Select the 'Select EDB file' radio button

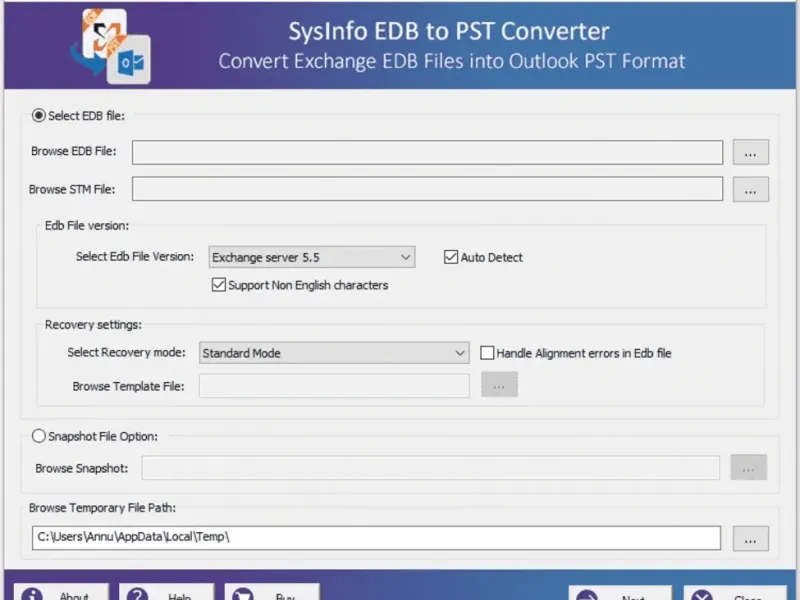coord(39,115)
